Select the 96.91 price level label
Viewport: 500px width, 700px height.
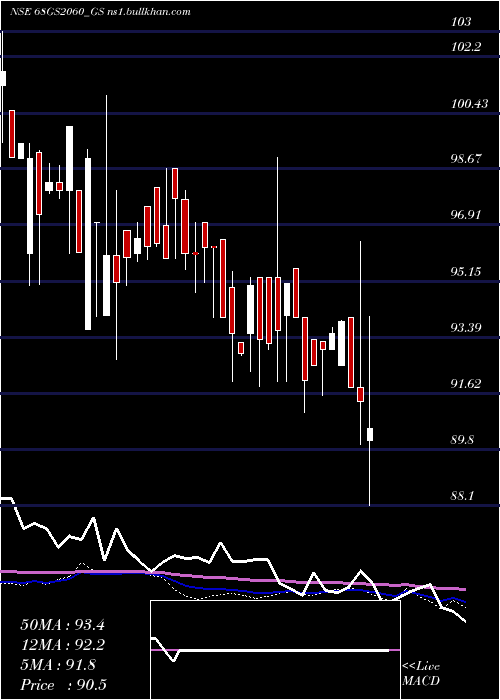pos(466,215)
